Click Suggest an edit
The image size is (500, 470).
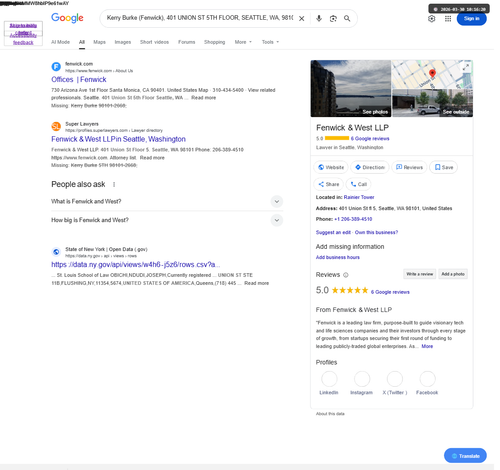coord(333,232)
